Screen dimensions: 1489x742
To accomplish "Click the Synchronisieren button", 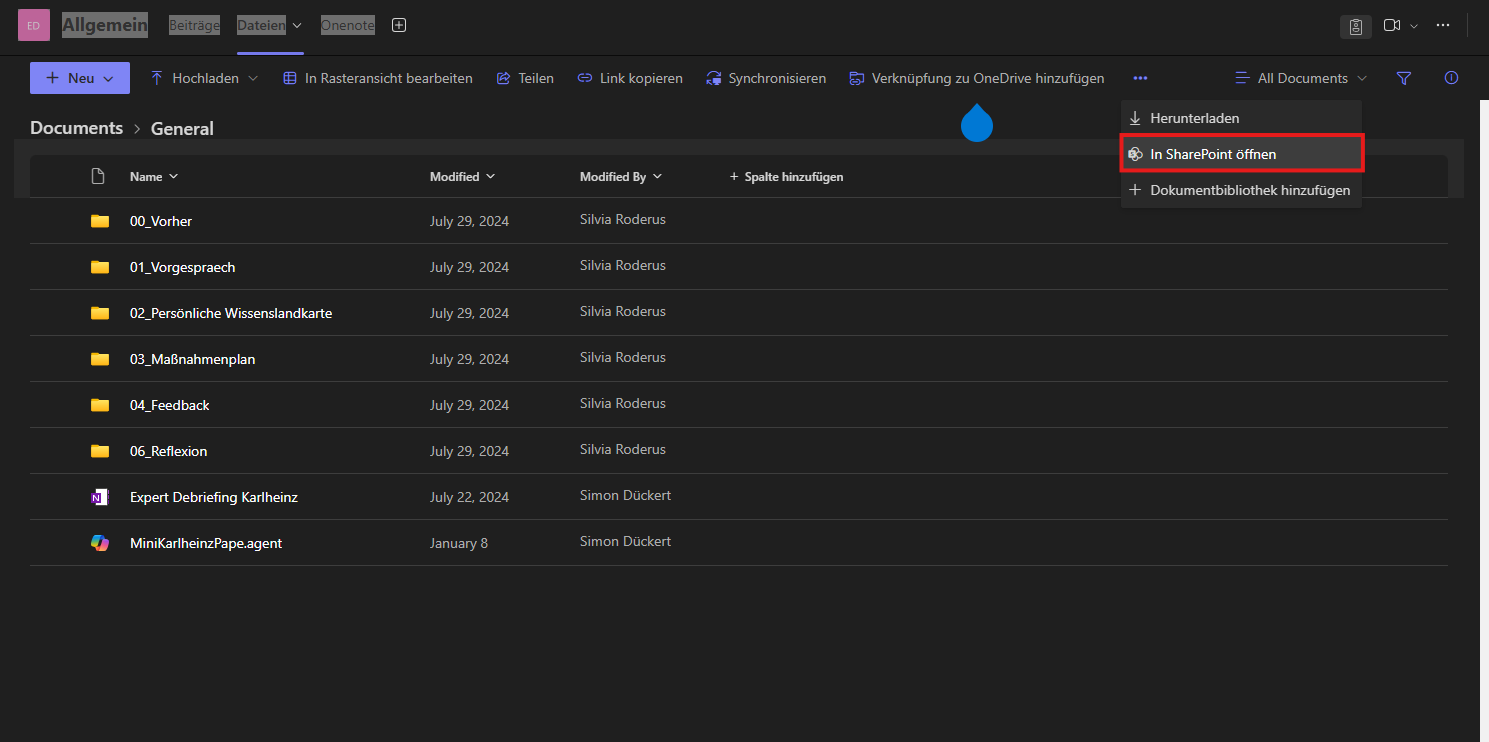I will 766,78.
